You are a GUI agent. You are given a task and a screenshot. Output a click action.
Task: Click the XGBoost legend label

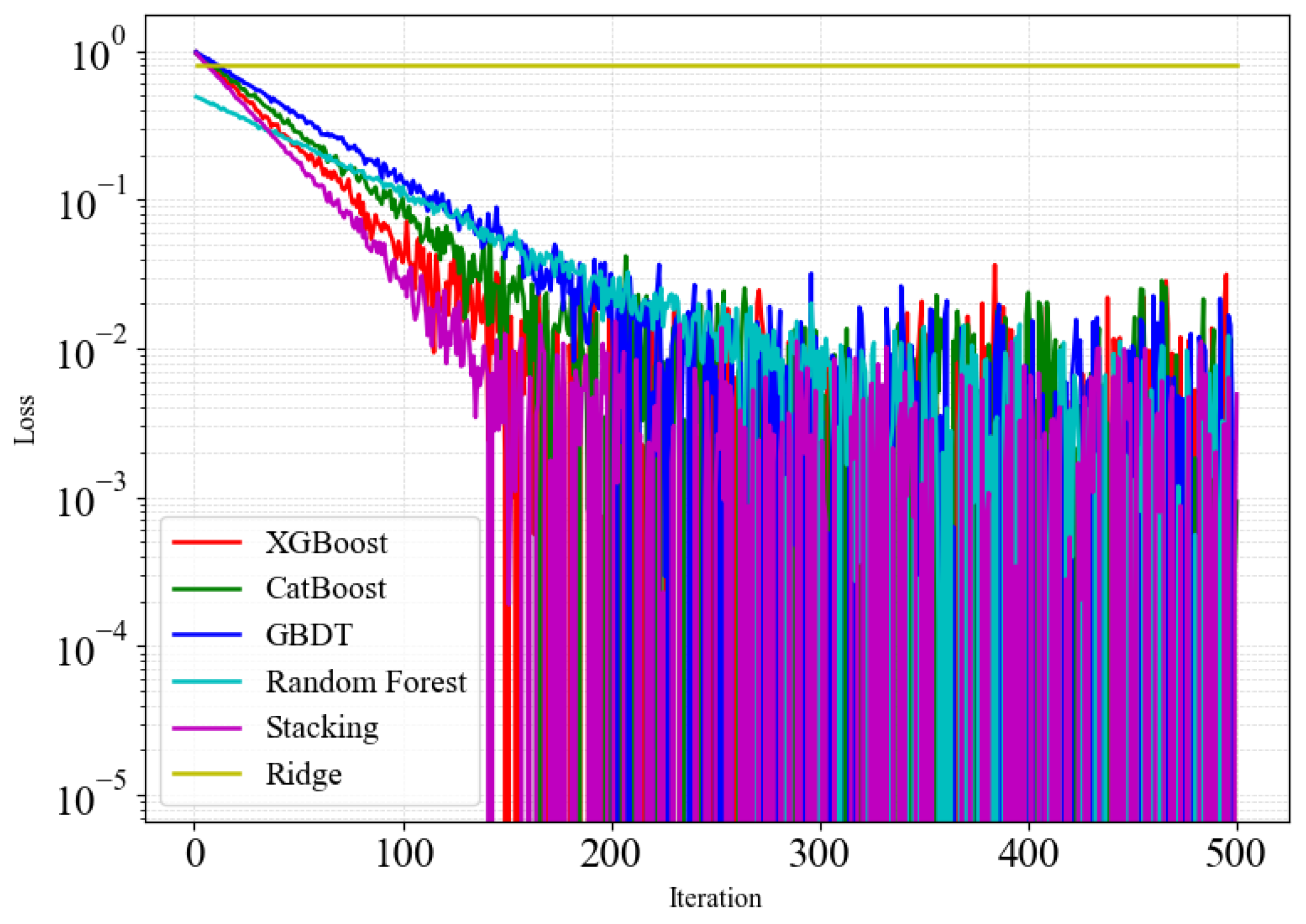pyautogui.click(x=326, y=543)
